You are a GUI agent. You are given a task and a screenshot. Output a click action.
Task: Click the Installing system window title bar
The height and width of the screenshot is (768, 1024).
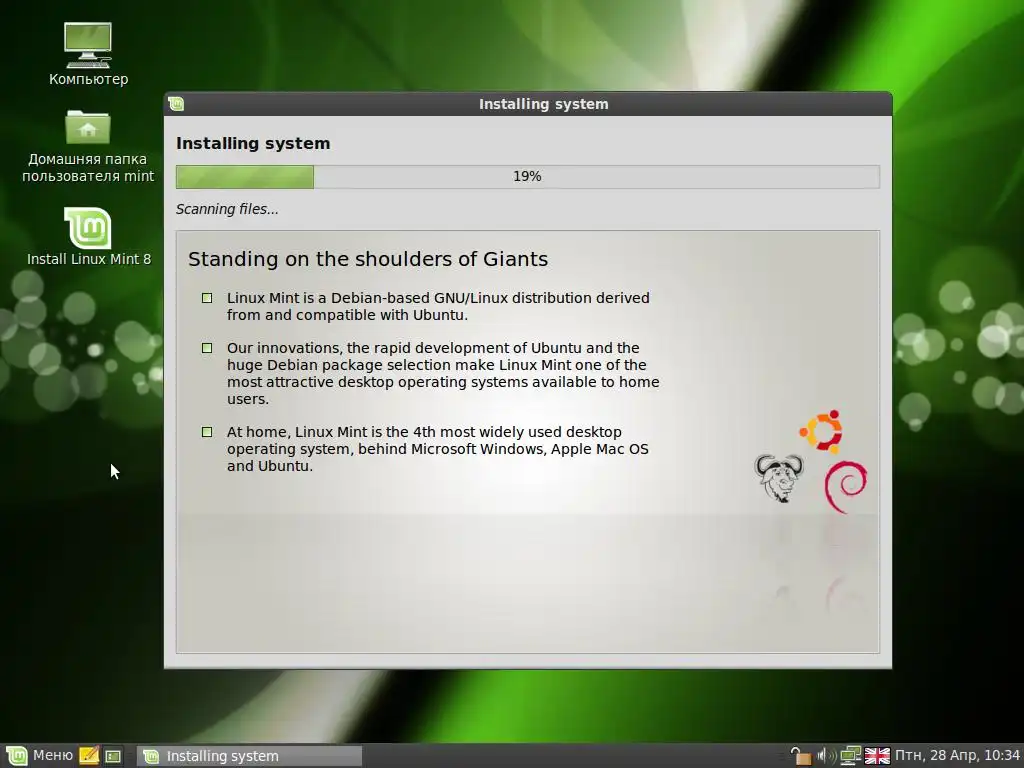click(x=528, y=104)
